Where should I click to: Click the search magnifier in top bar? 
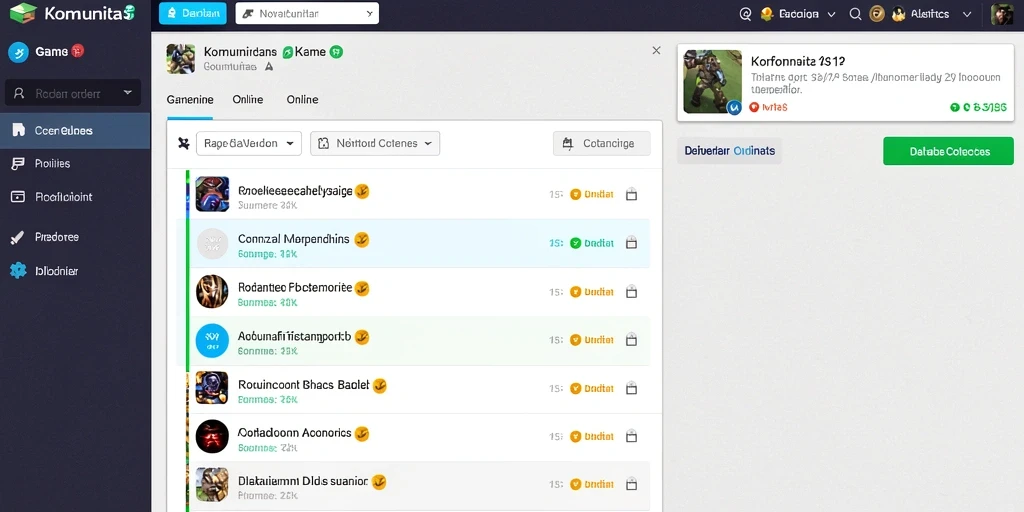click(x=855, y=14)
